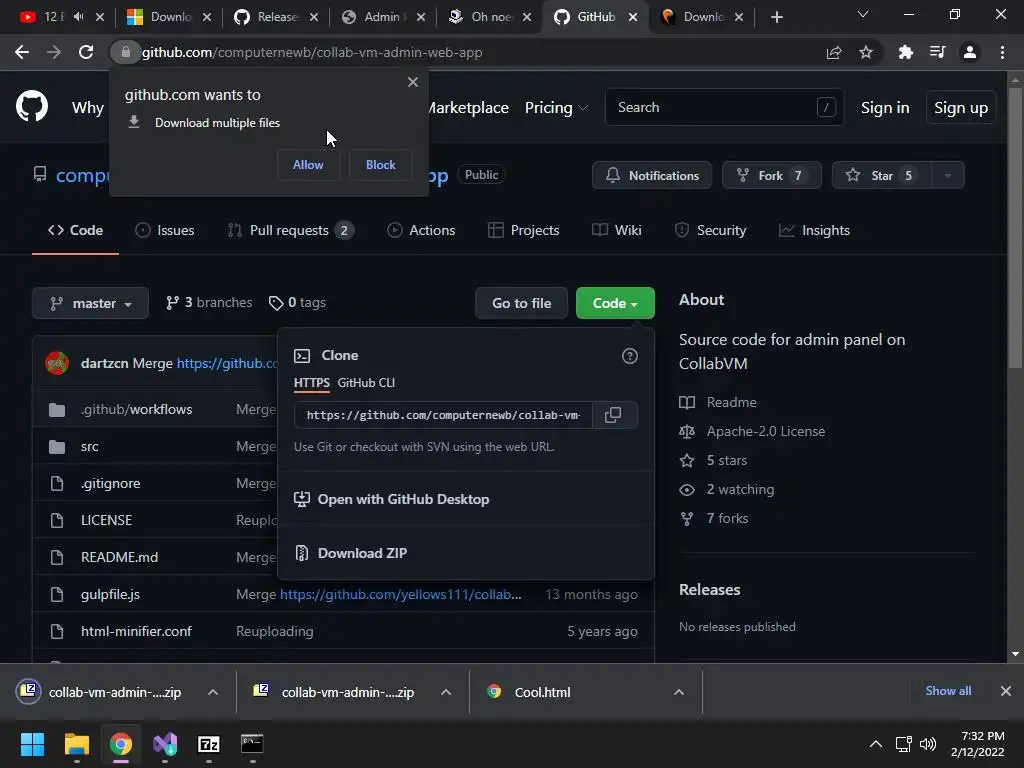Screen dimensions: 1024x768
Task: Click the Chrome extensions puzzle icon
Action: [905, 52]
